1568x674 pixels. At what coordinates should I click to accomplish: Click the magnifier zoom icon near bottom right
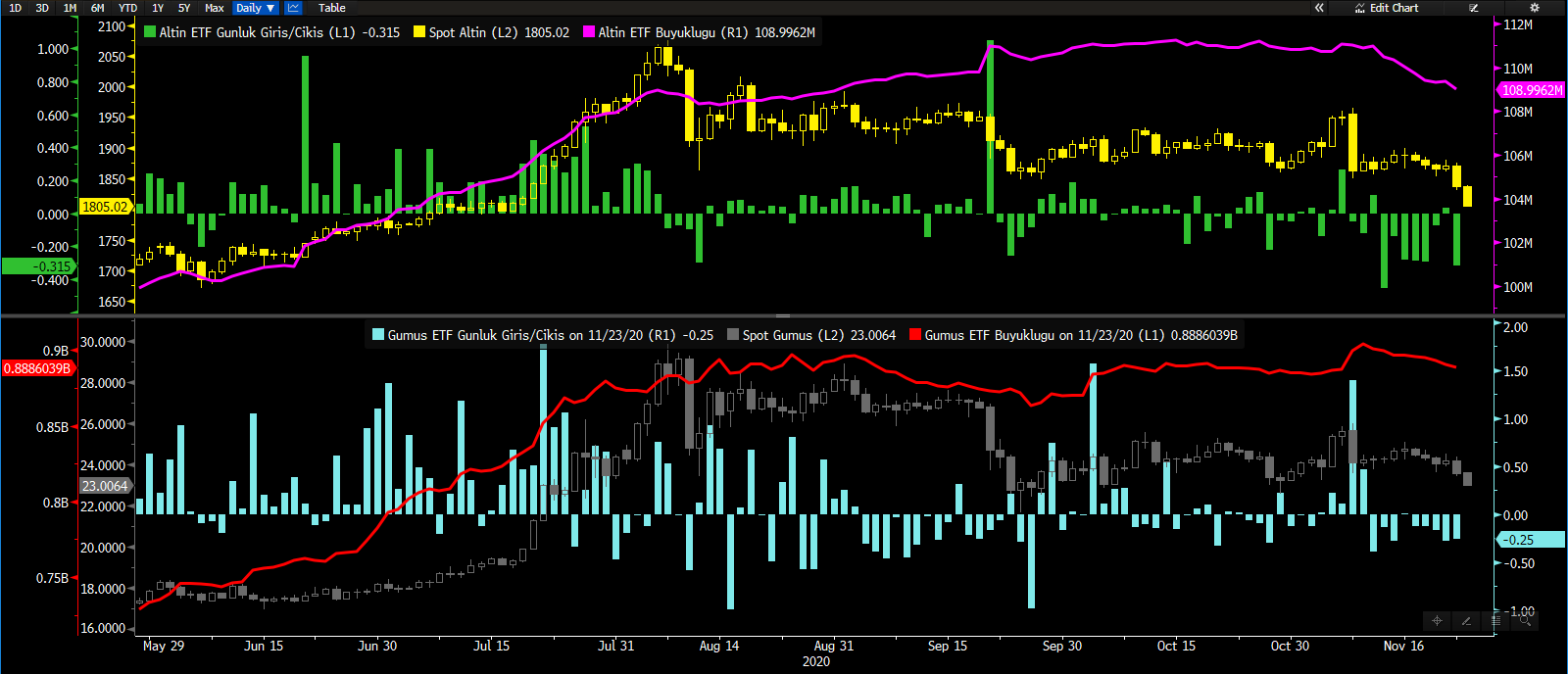pos(1525,620)
